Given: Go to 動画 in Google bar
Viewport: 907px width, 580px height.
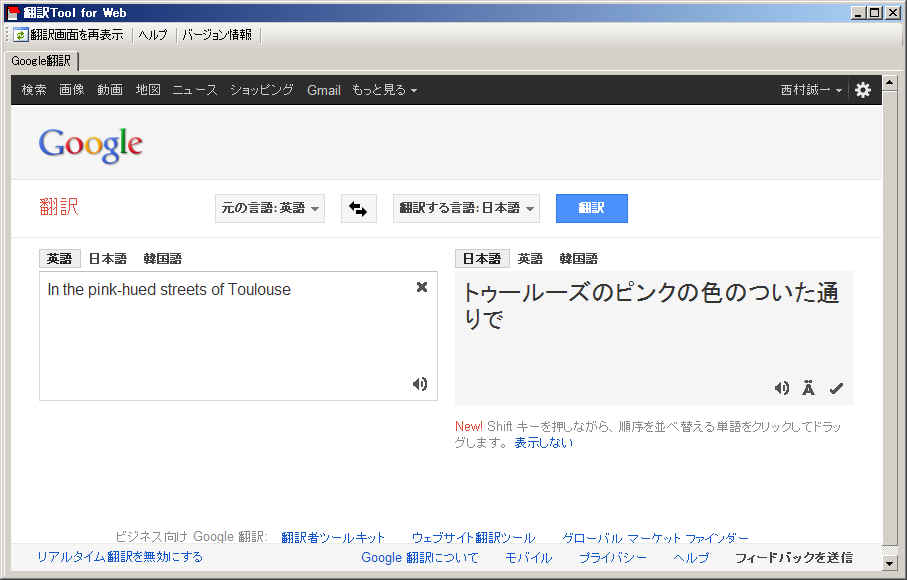Looking at the screenshot, I should coord(110,90).
